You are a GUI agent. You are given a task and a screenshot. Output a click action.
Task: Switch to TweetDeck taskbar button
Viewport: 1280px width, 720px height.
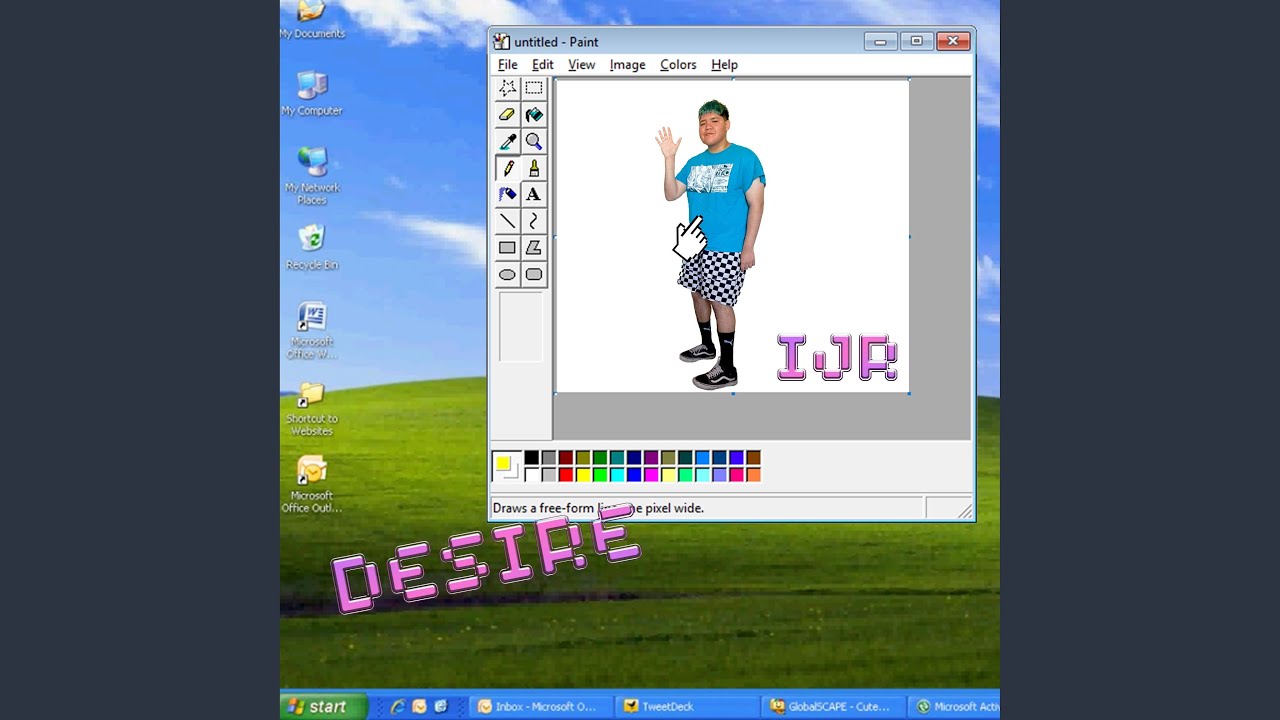[x=686, y=706]
